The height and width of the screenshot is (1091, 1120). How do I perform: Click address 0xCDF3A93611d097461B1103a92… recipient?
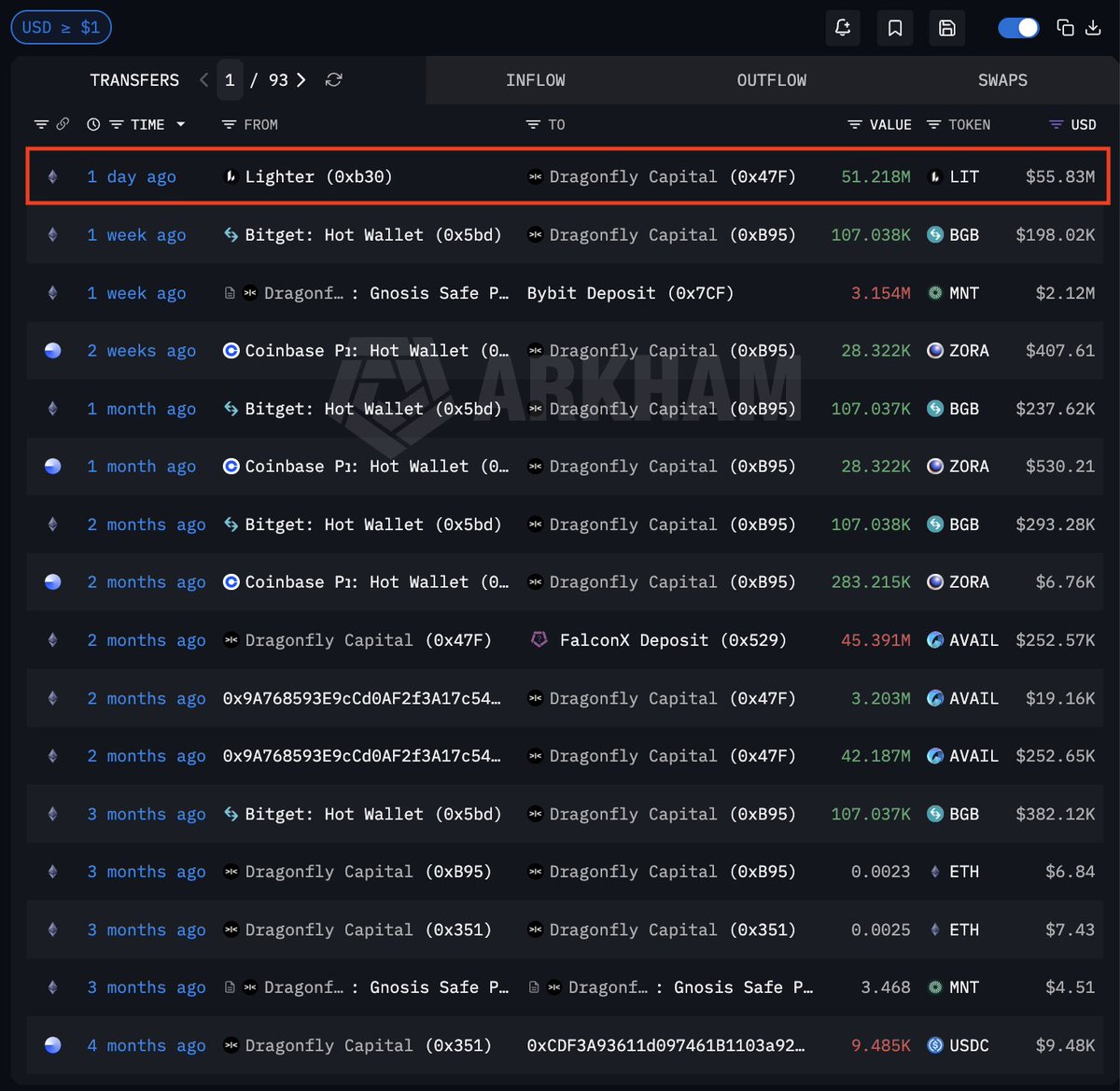click(665, 1045)
